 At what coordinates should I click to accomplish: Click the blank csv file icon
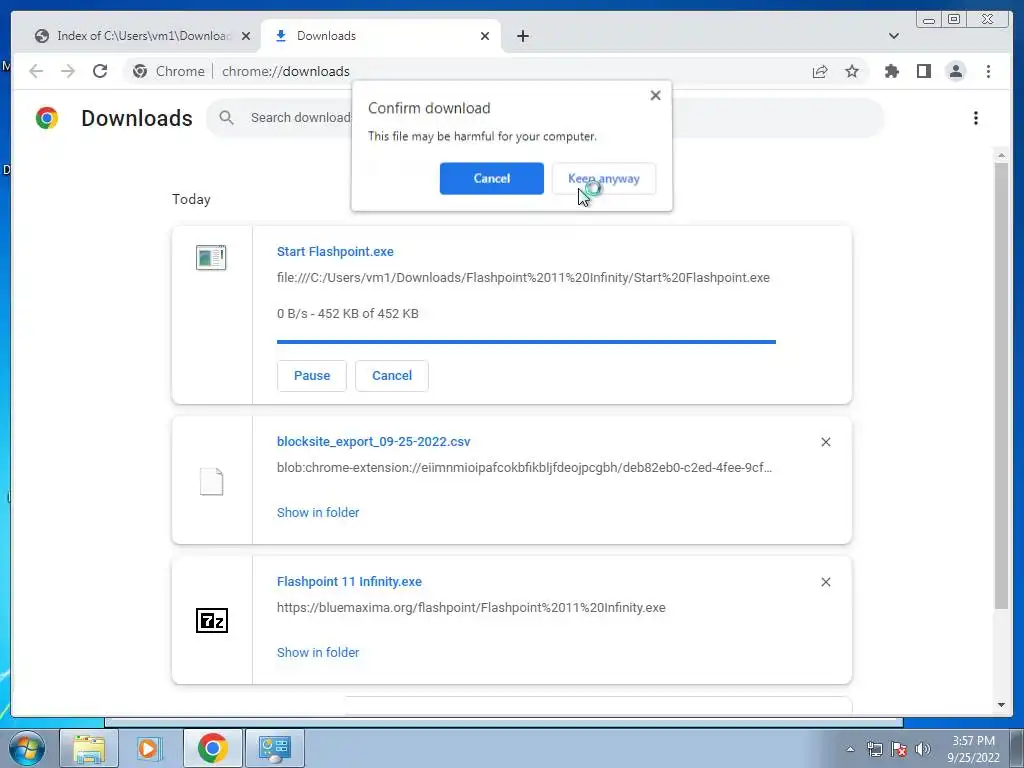(x=211, y=482)
